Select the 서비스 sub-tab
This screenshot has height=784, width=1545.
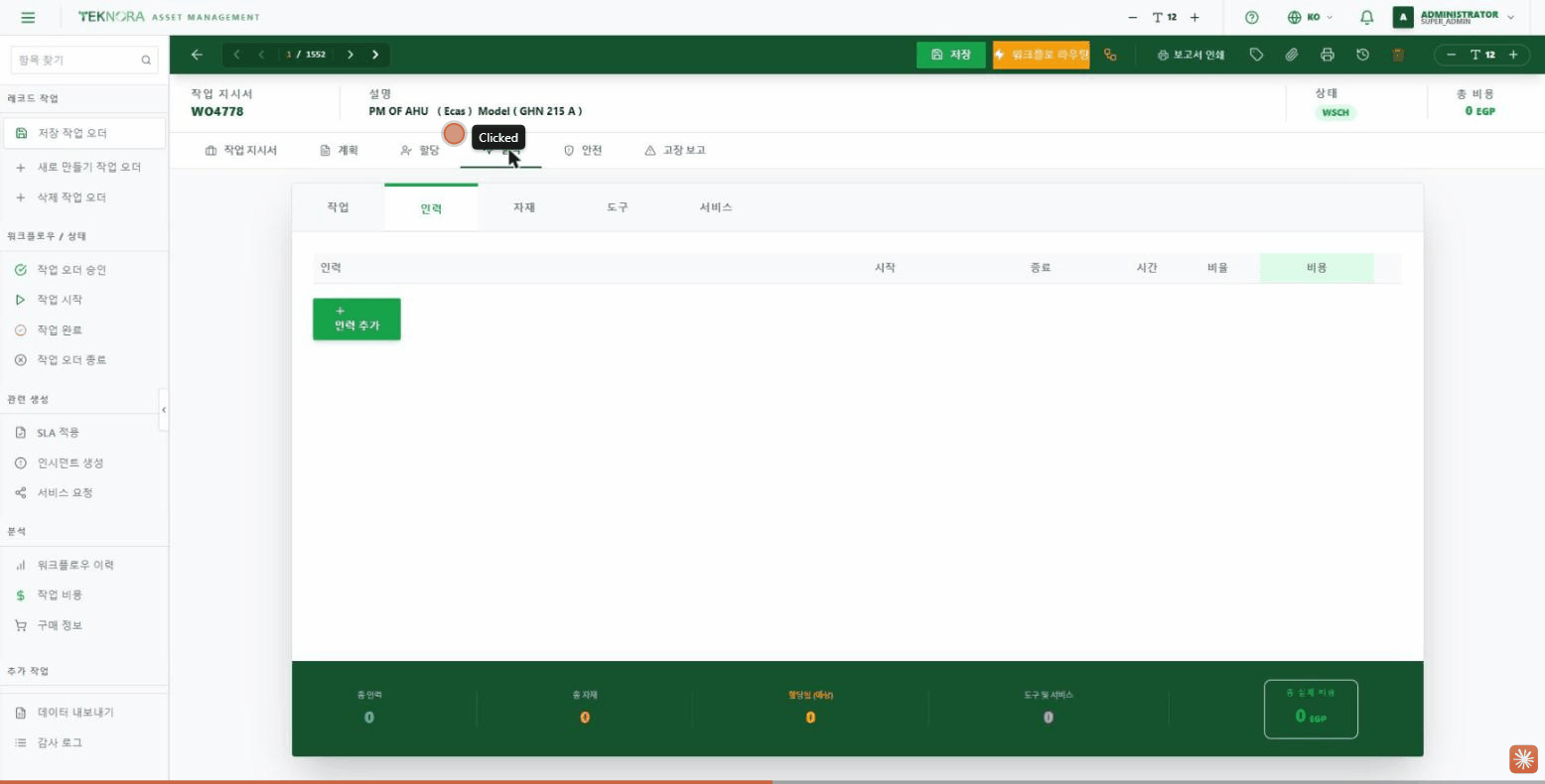[x=716, y=207]
